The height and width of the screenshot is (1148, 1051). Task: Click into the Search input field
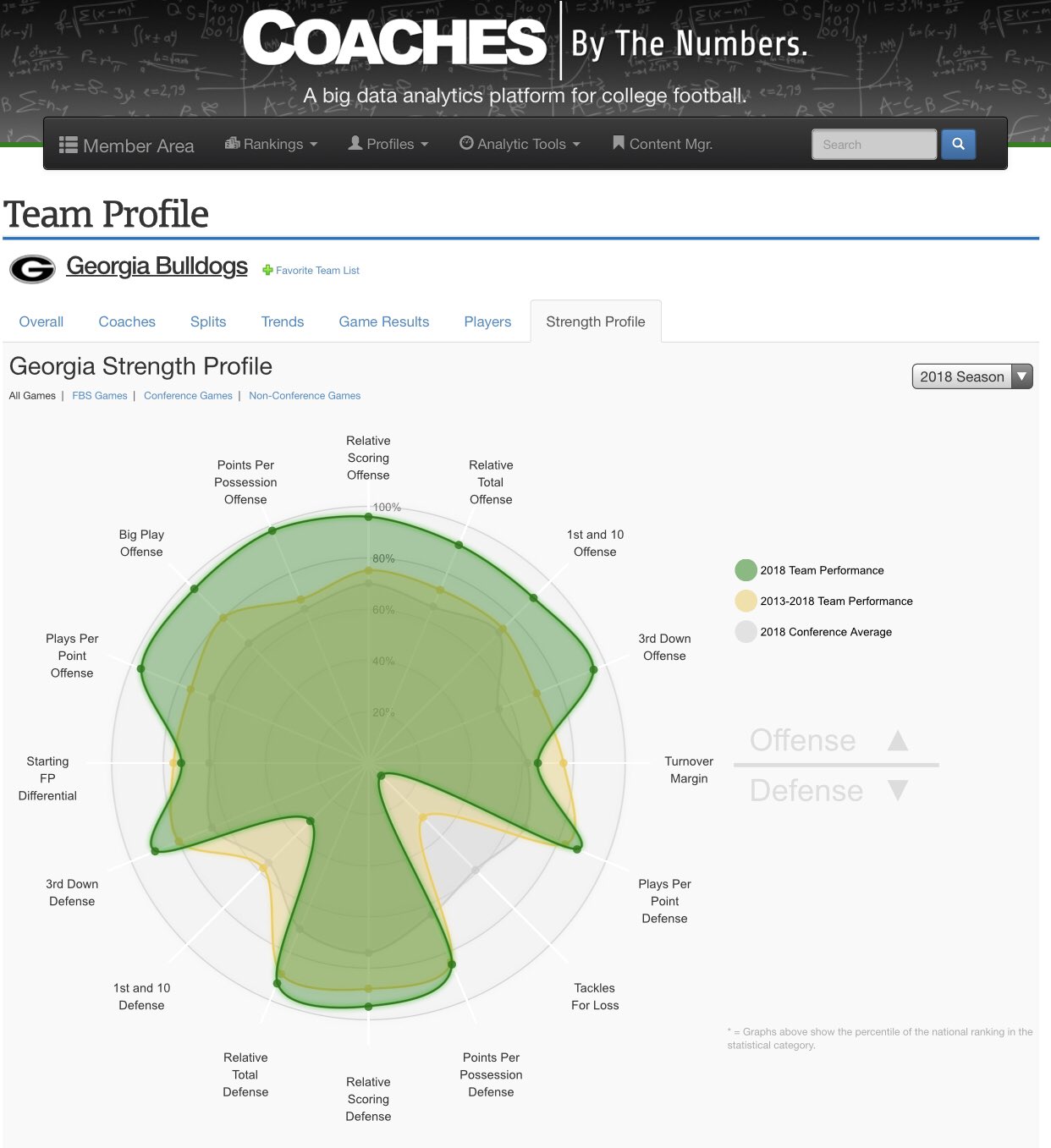873,145
